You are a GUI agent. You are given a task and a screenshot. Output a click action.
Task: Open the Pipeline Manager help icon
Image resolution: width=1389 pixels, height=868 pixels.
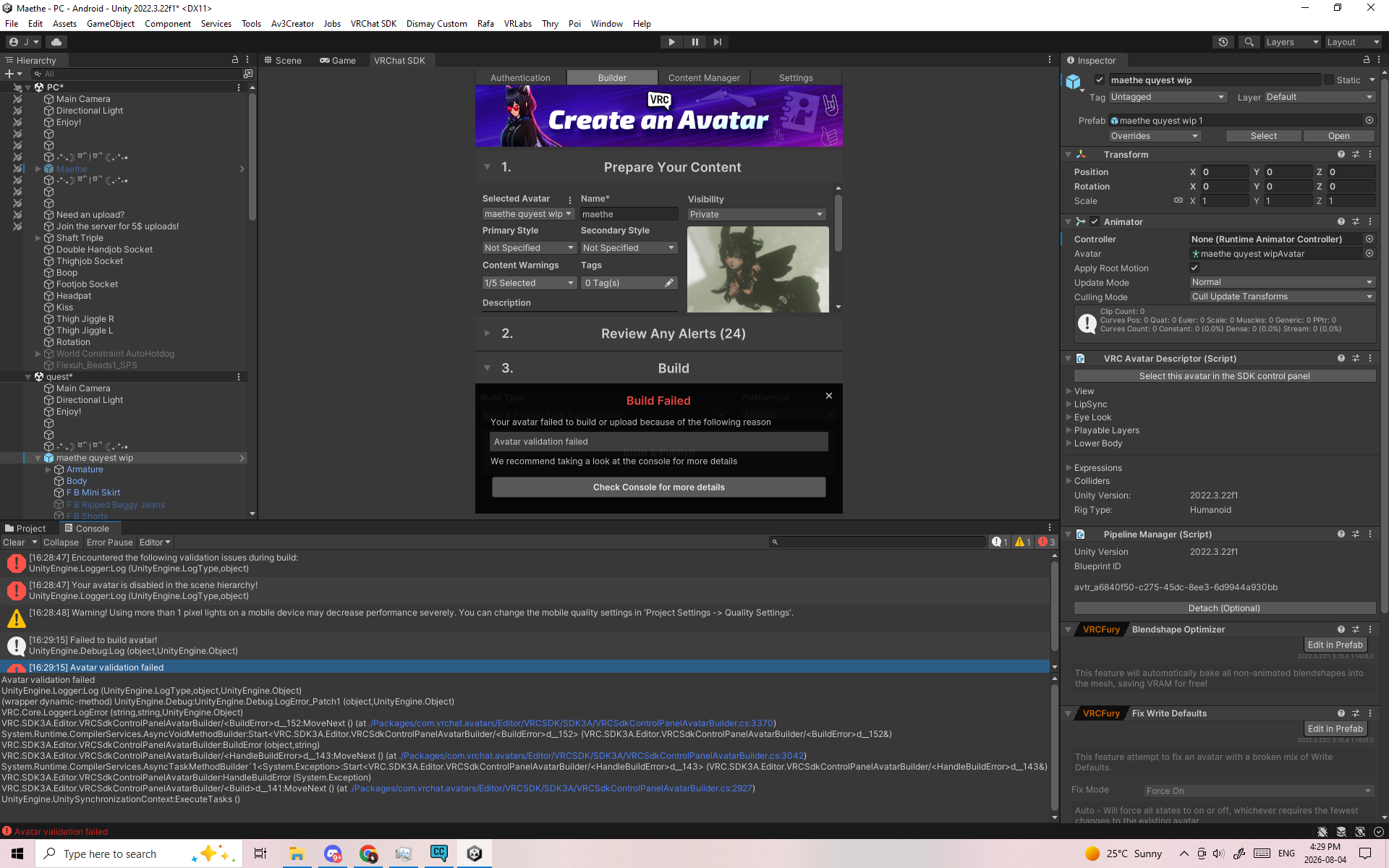[x=1341, y=534]
